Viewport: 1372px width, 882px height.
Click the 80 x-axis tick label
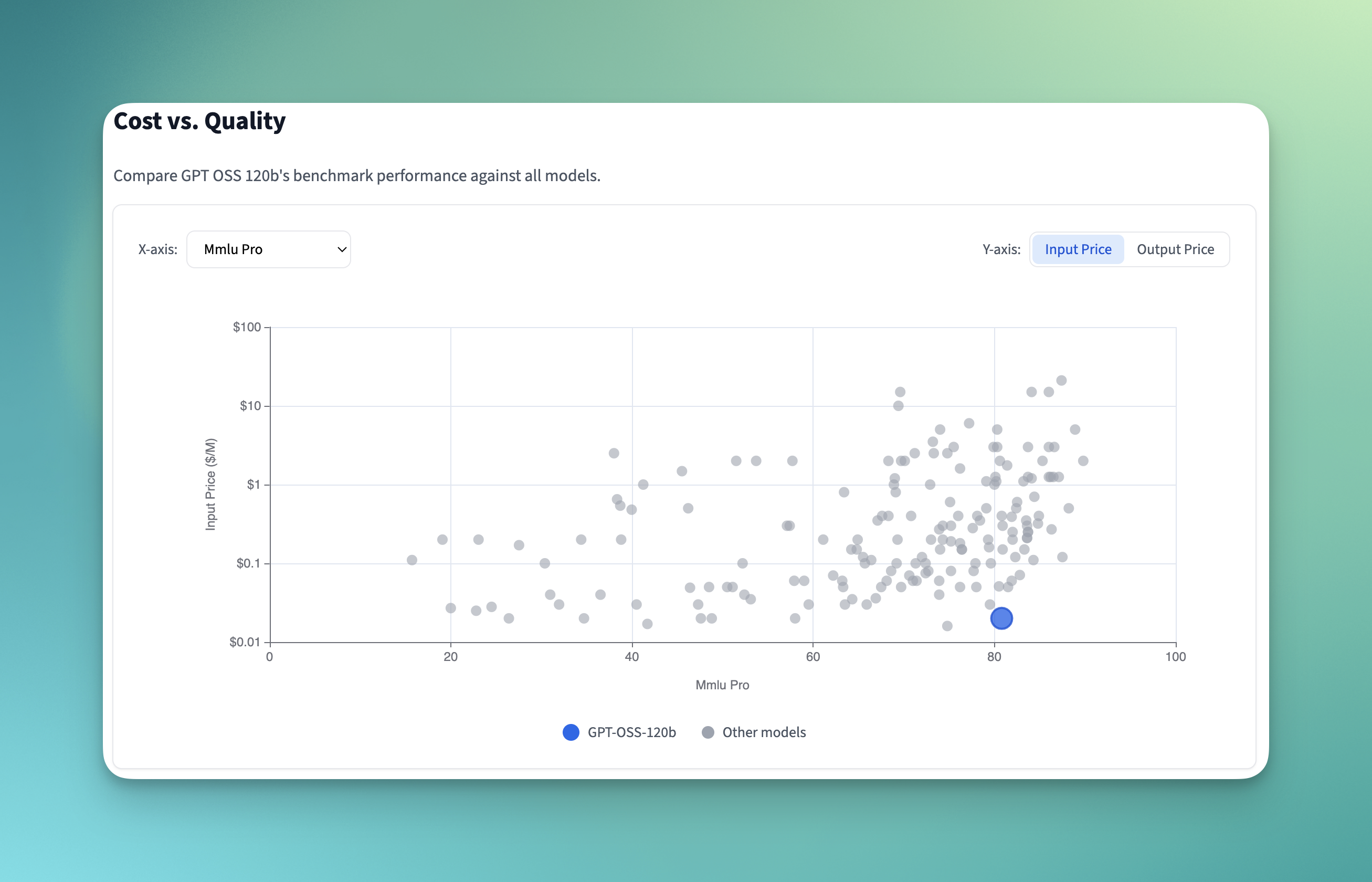tap(994, 657)
